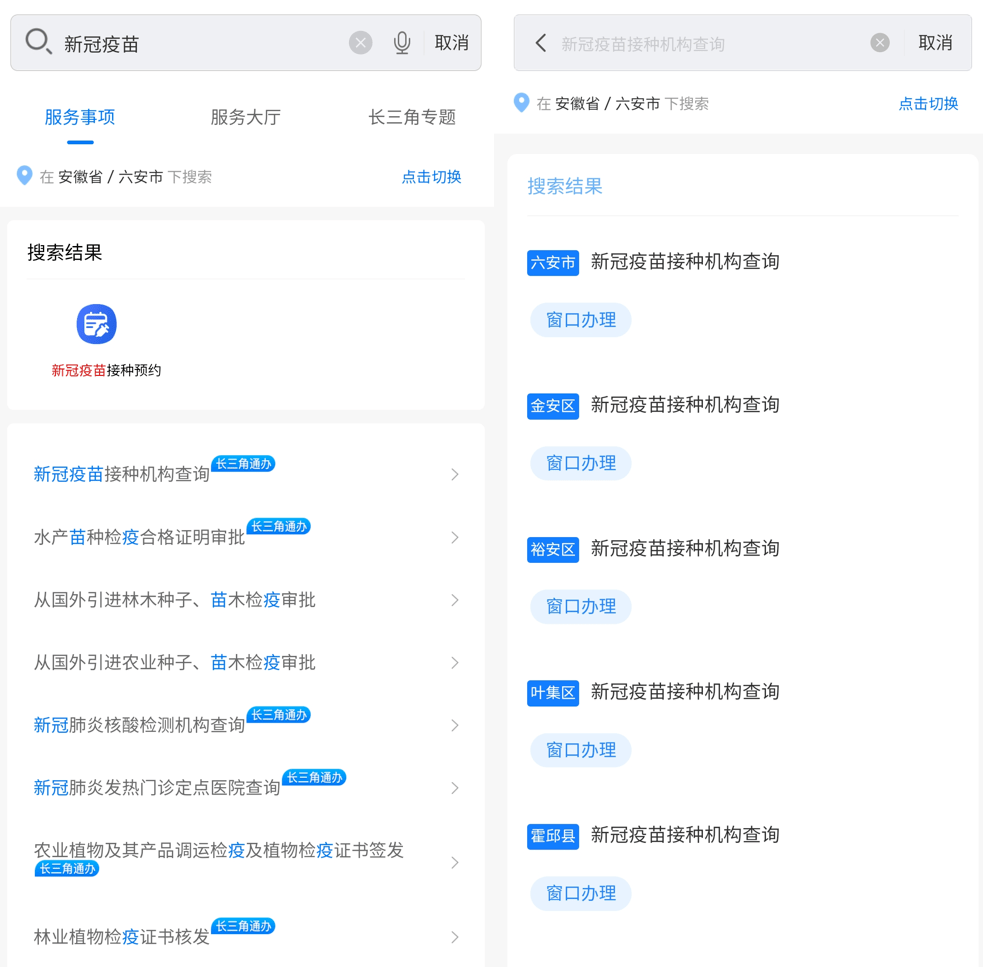Image resolution: width=983 pixels, height=967 pixels.
Task: Click the location pin beside 安徽省 / 六安市
Action: coord(21,176)
